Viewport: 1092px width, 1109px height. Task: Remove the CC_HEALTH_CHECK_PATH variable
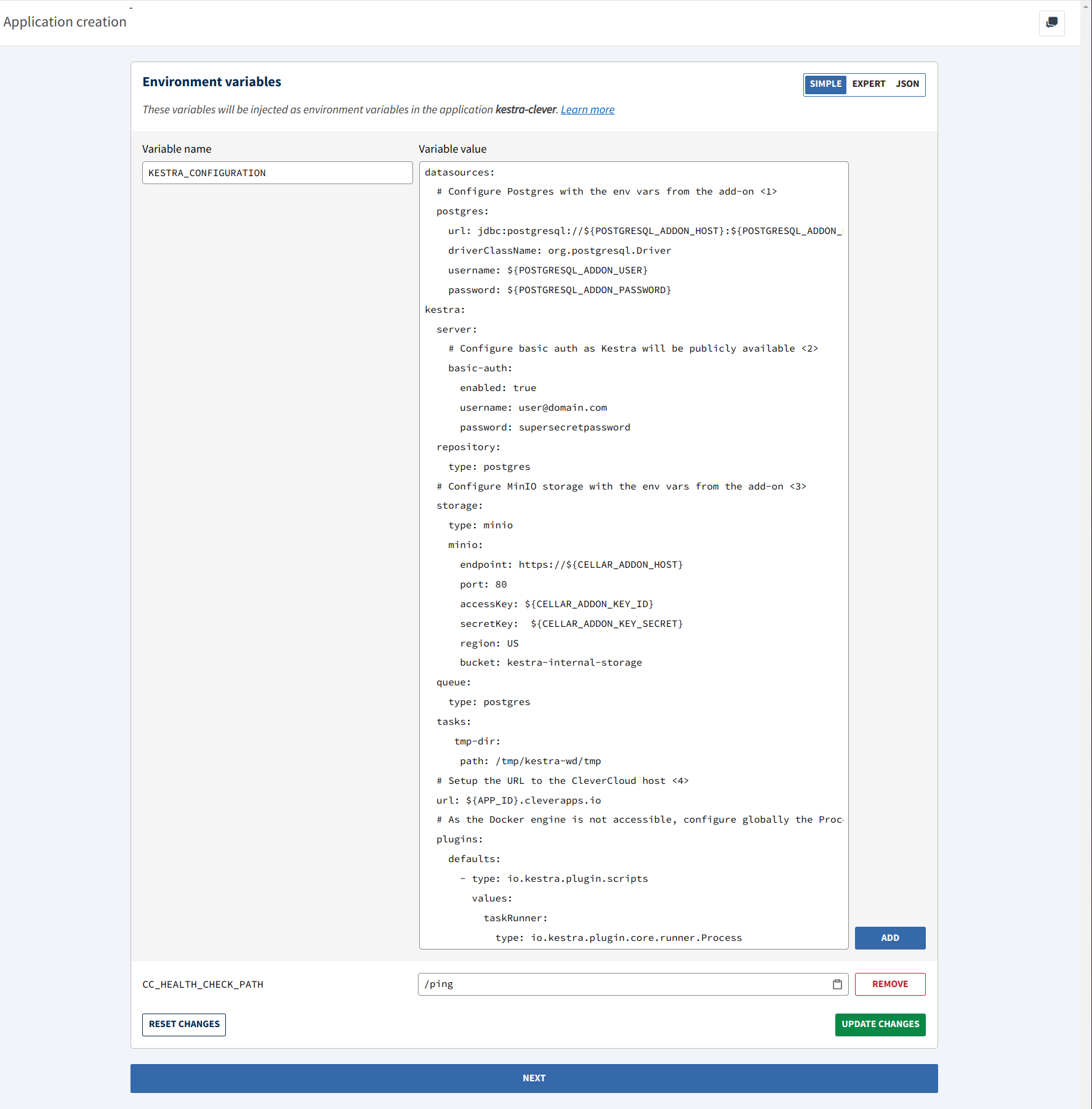click(890, 984)
